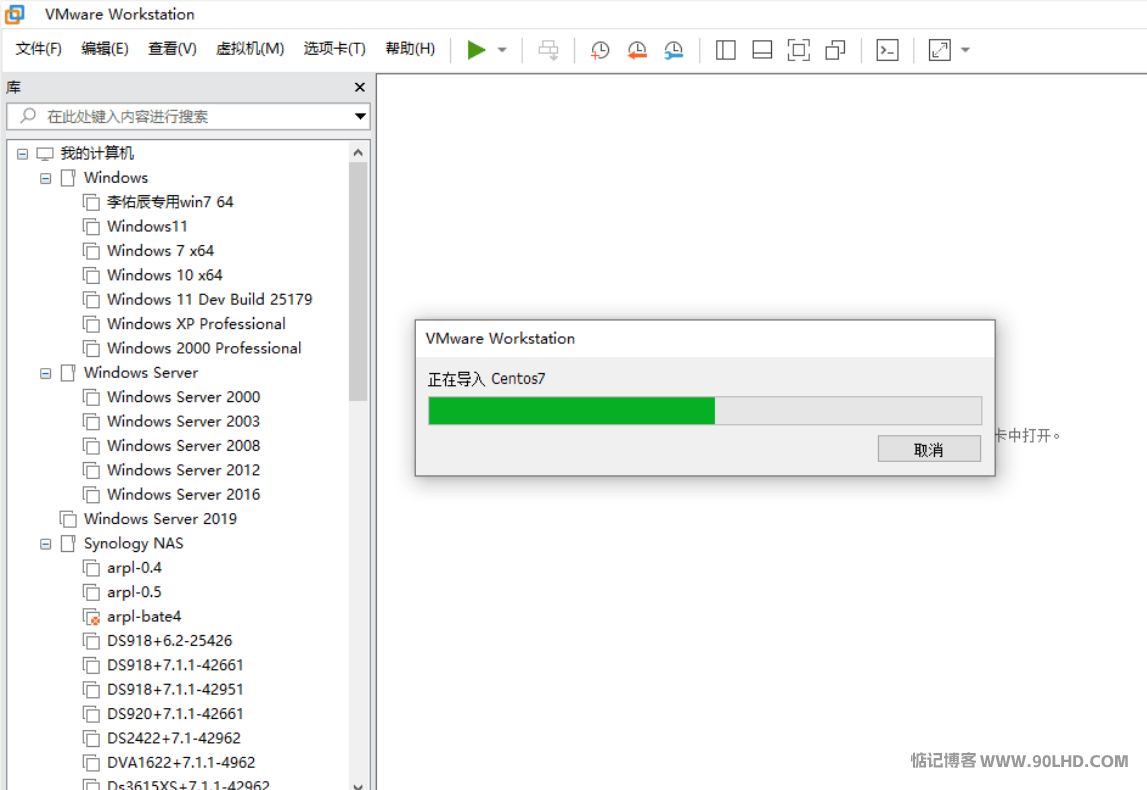Open the snapshot manager icon
The height and width of the screenshot is (790, 1147).
coord(674,50)
